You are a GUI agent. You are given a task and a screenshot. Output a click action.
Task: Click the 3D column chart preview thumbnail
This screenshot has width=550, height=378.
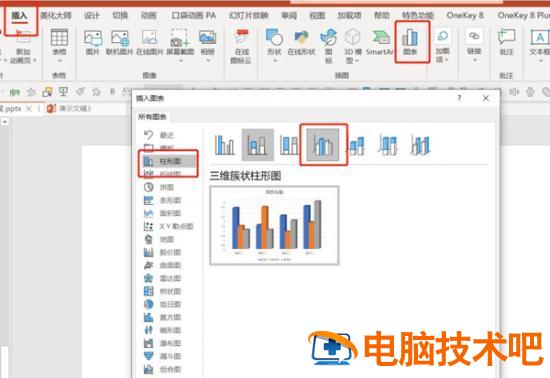click(274, 225)
